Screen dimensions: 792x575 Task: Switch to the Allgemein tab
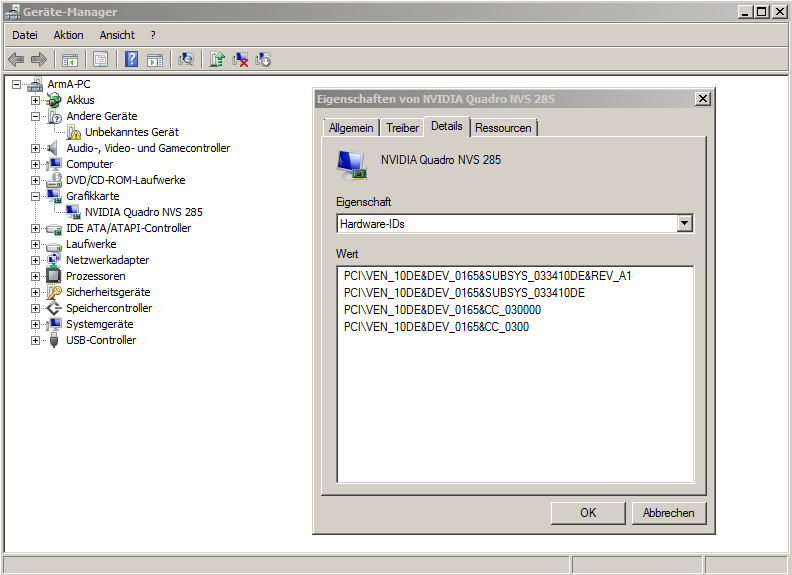tap(351, 128)
